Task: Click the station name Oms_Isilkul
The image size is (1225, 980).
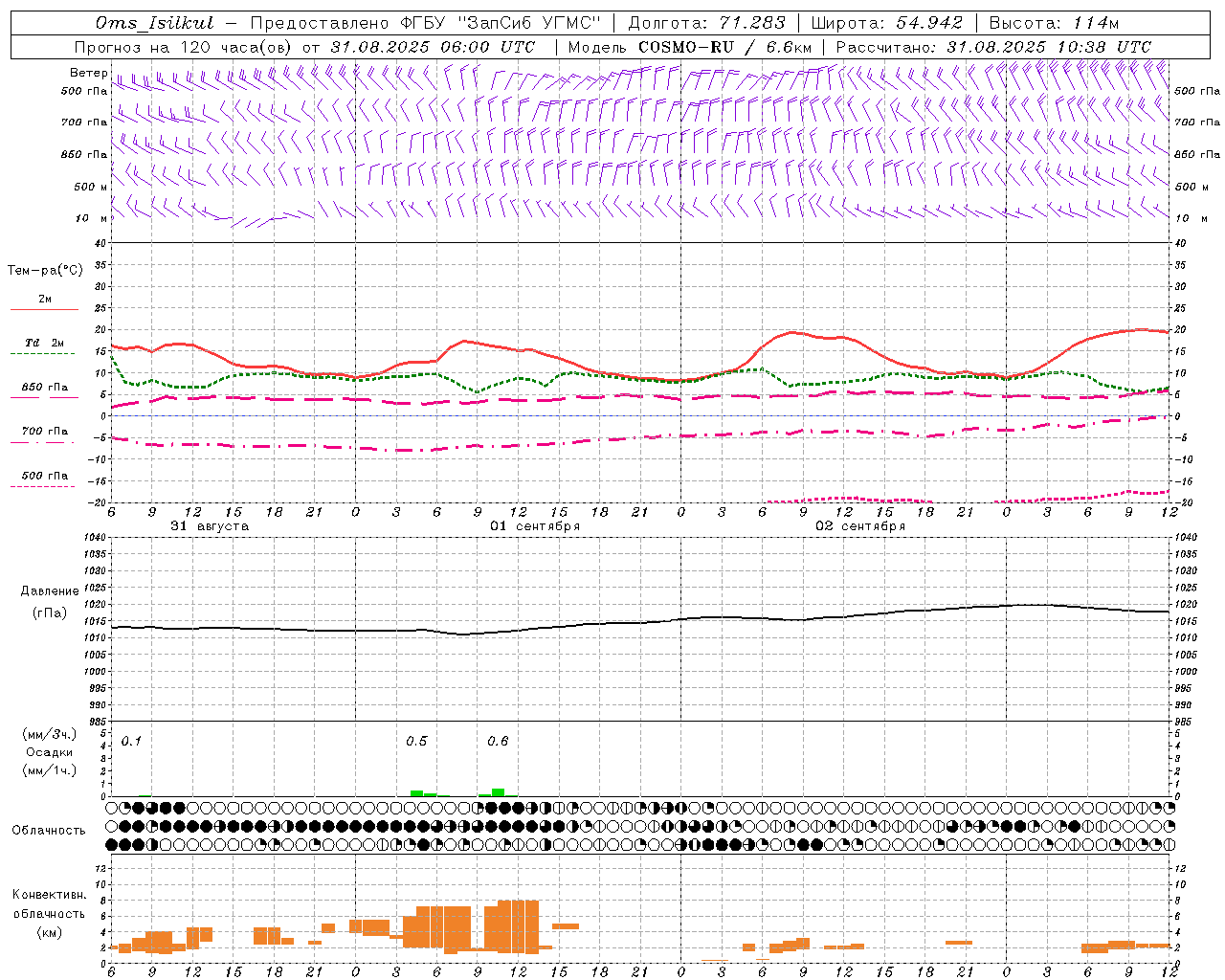Action: (x=155, y=23)
